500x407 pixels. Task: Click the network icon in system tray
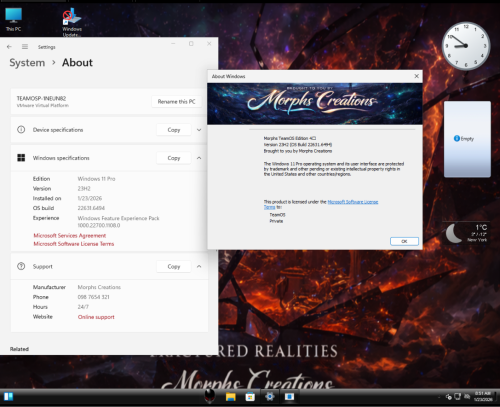[x=457, y=397]
